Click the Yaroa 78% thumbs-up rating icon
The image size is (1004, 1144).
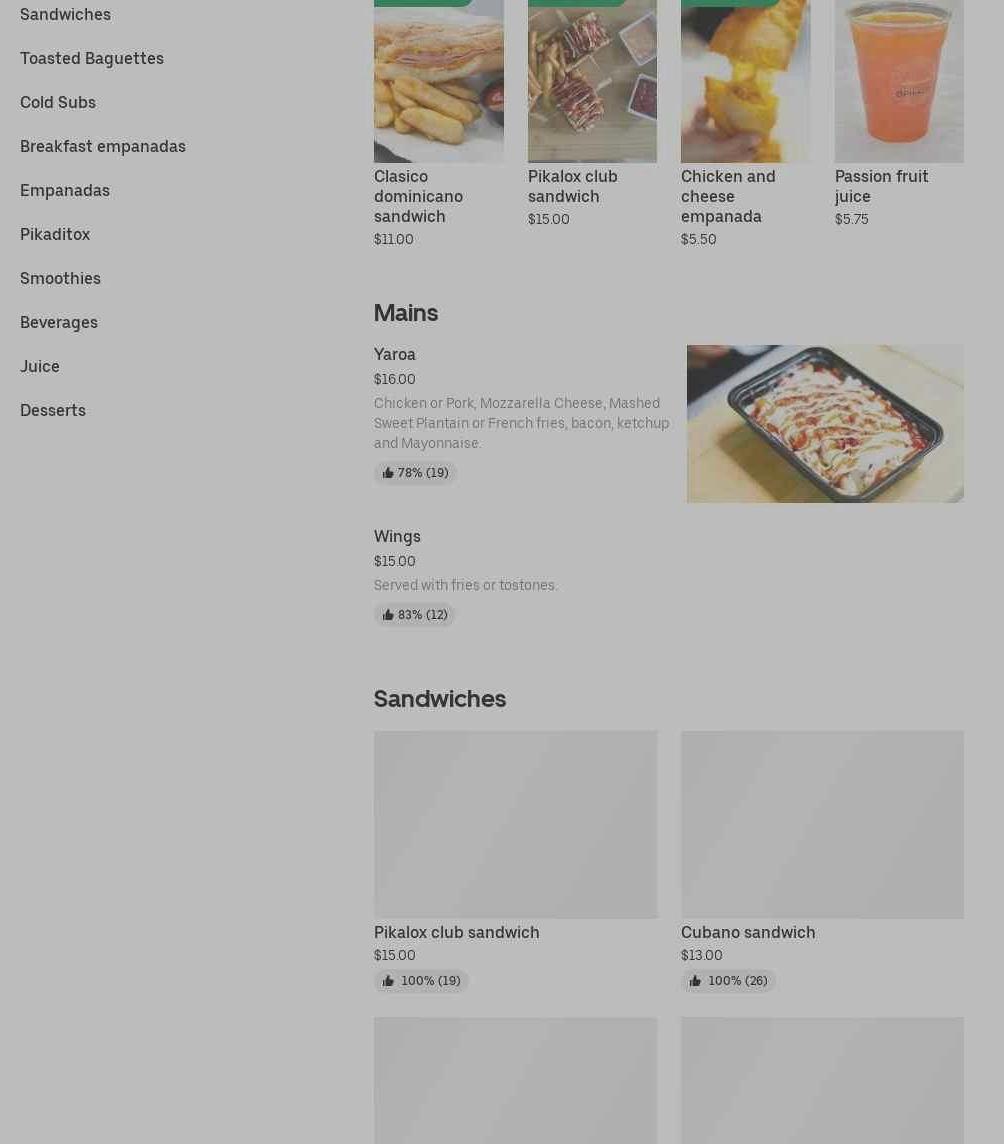pyautogui.click(x=388, y=473)
